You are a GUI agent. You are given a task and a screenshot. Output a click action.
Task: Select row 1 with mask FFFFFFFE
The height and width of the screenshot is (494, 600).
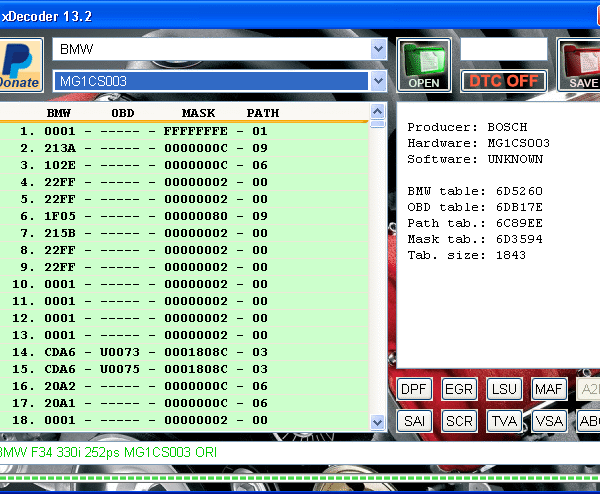pyautogui.click(x=184, y=131)
